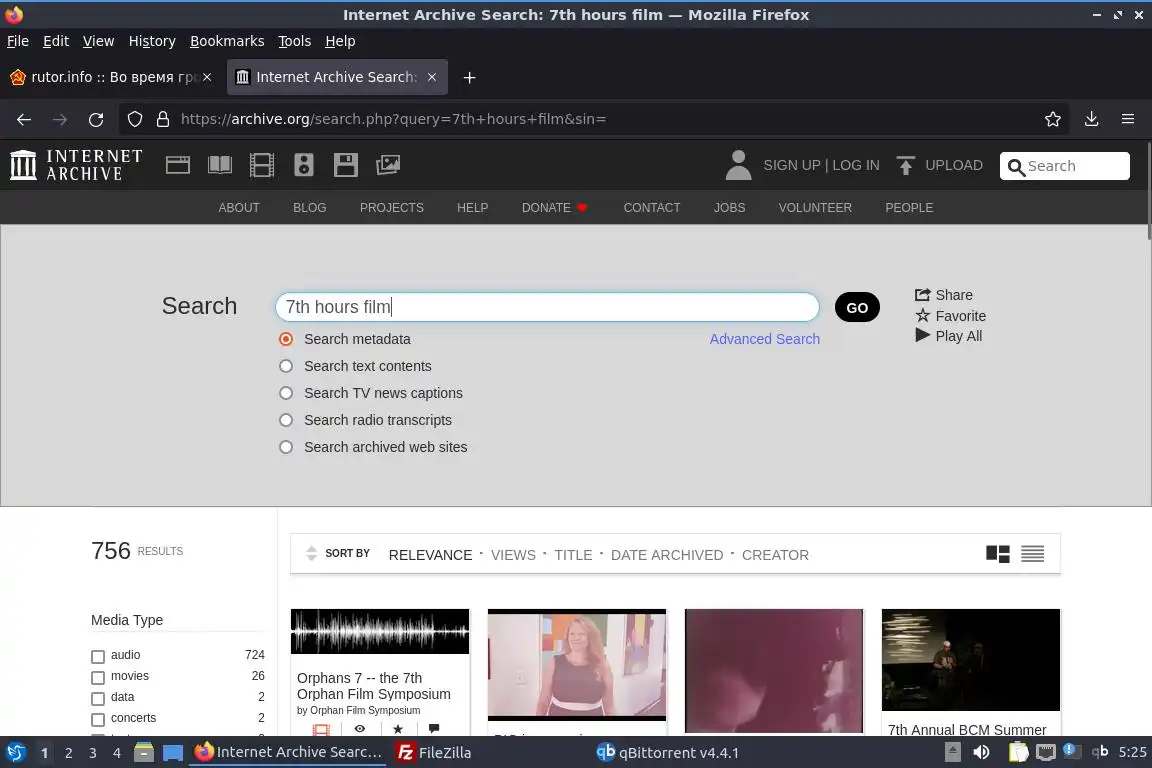The image size is (1152, 768).
Task: Click the Upload arrow icon
Action: click(x=905, y=165)
